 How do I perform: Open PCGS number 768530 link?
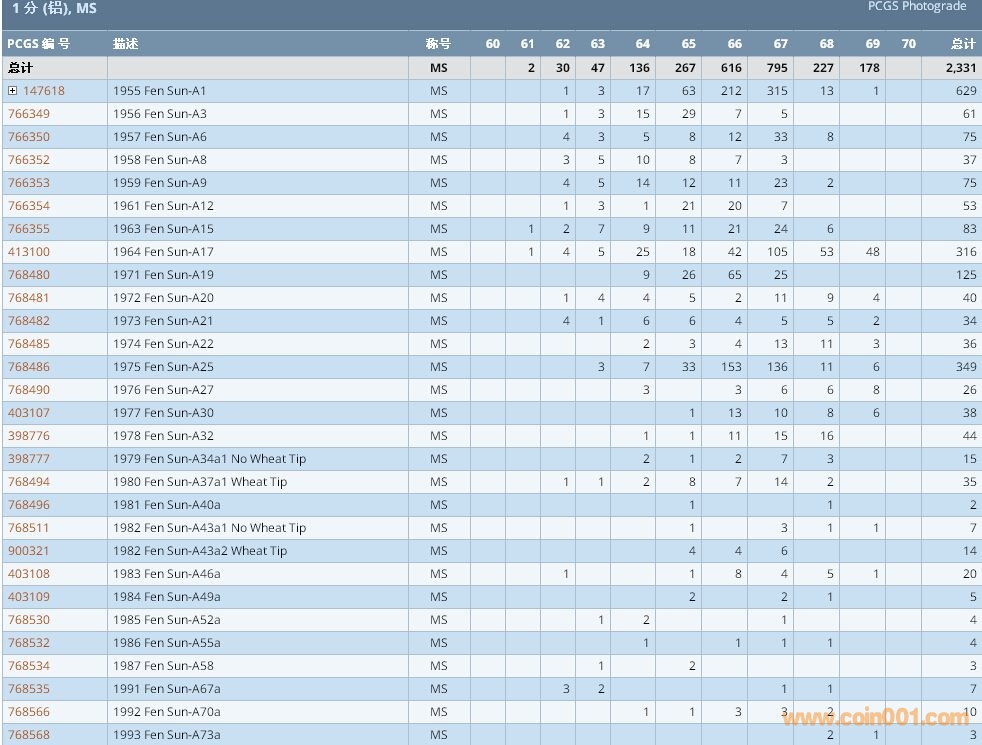click(x=29, y=620)
